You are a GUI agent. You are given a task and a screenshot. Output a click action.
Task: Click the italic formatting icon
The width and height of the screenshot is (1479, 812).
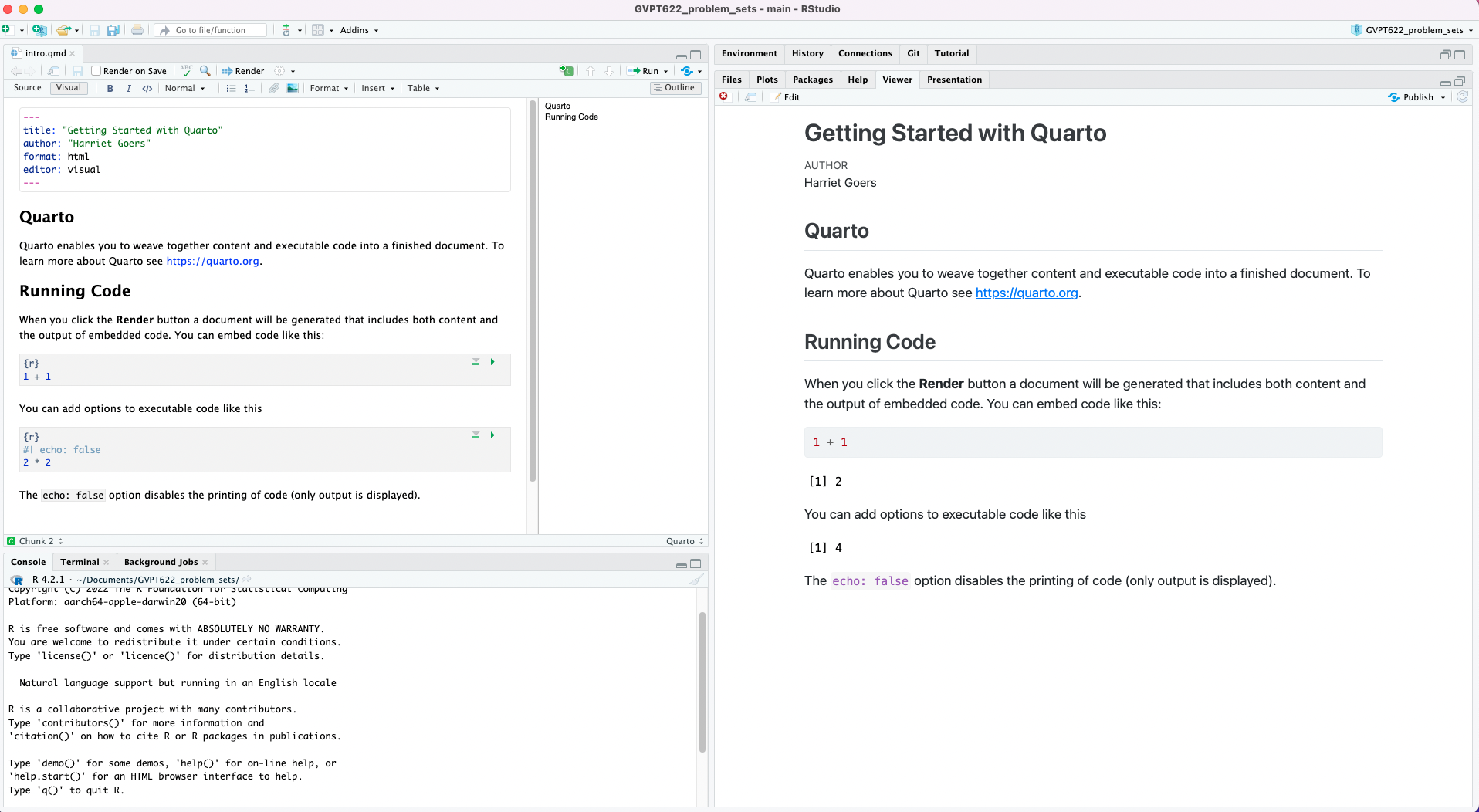pos(128,89)
